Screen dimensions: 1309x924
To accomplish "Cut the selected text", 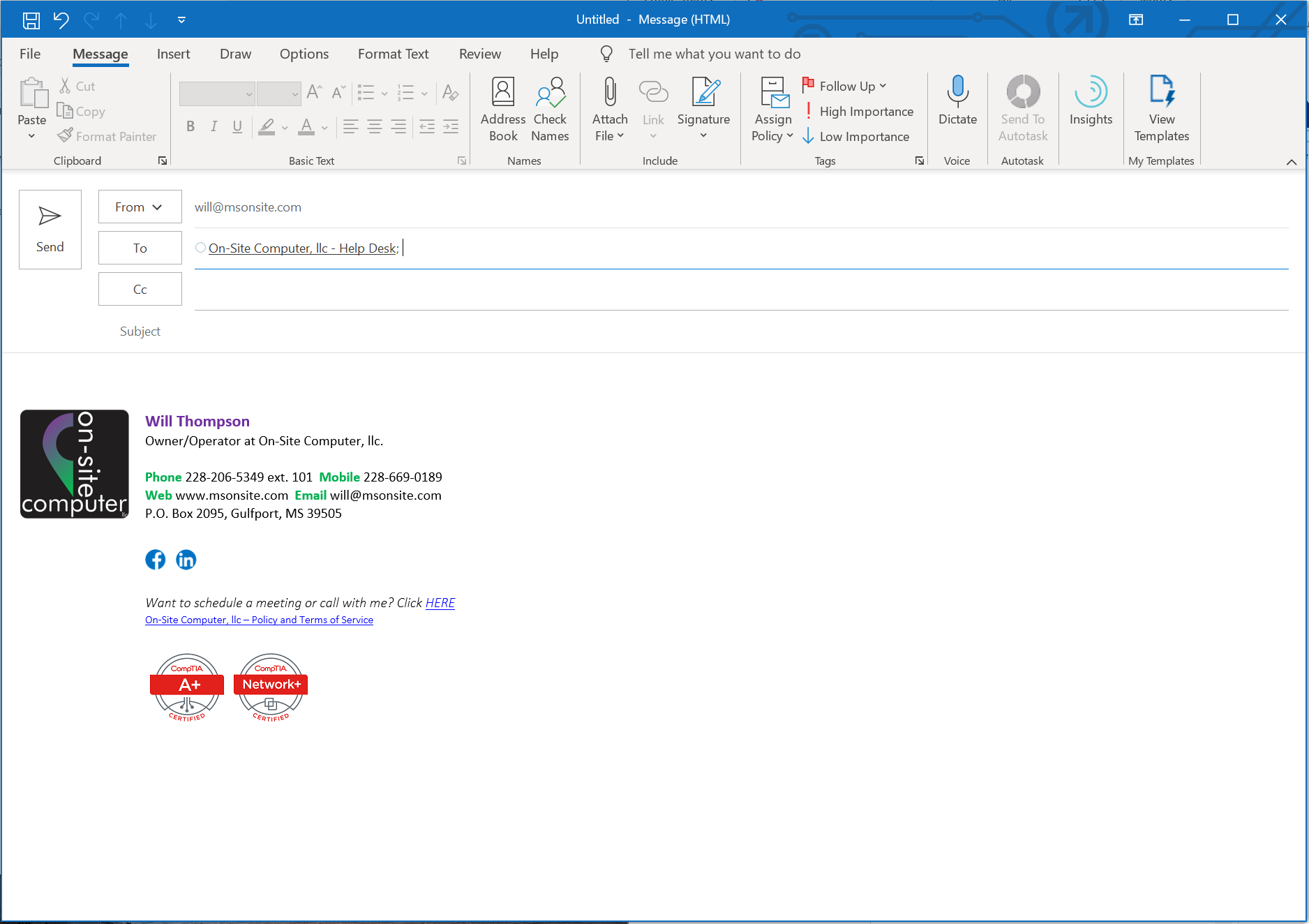I will coord(77,86).
